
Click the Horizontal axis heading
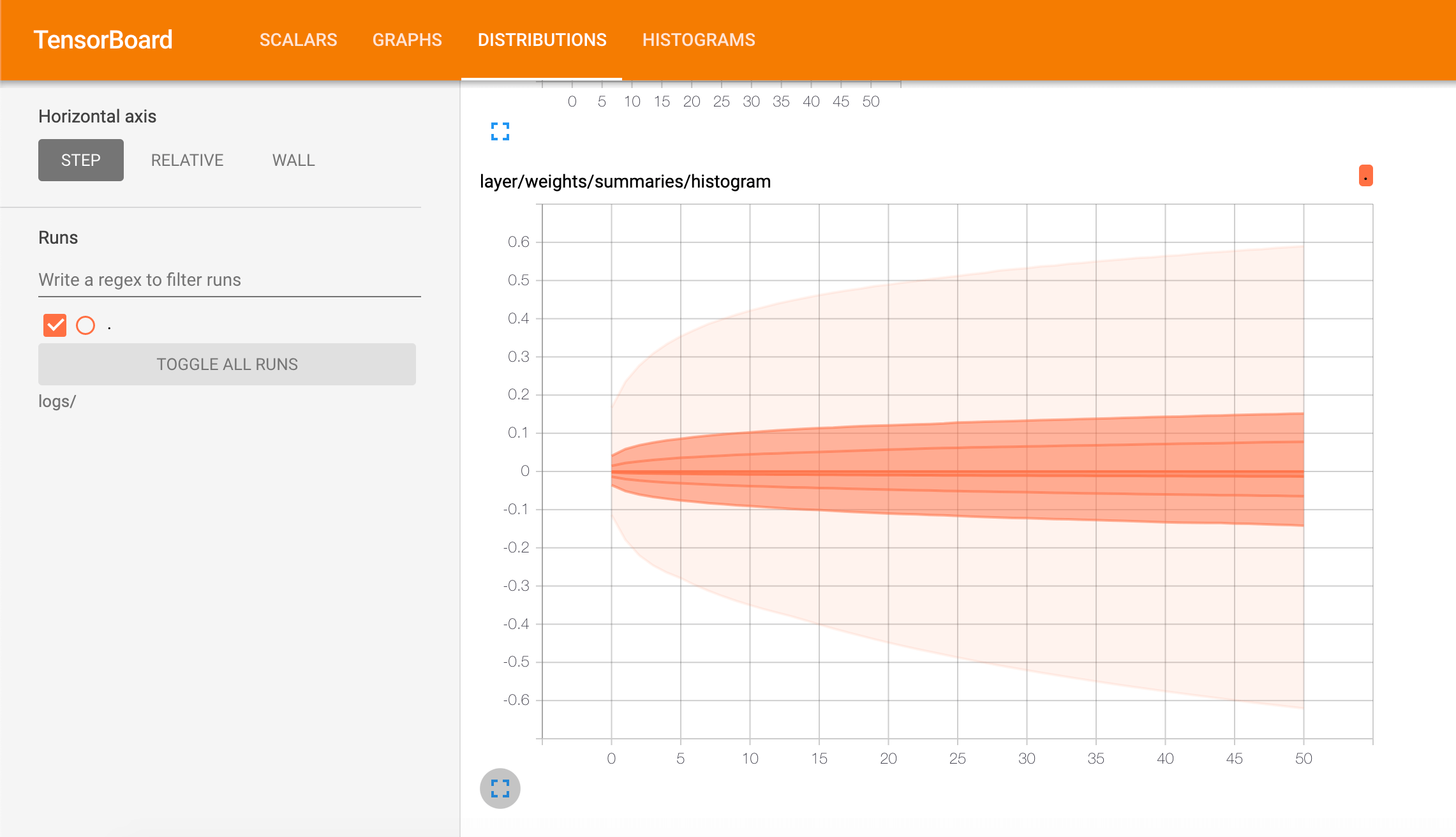97,116
